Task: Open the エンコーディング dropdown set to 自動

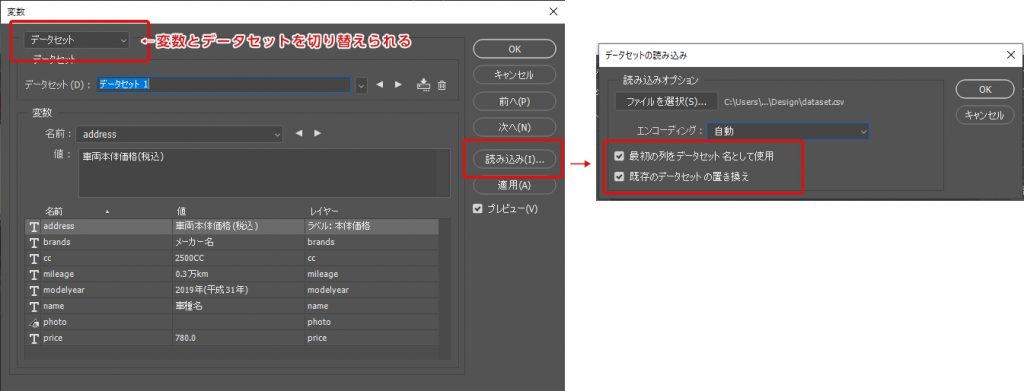Action: point(788,131)
